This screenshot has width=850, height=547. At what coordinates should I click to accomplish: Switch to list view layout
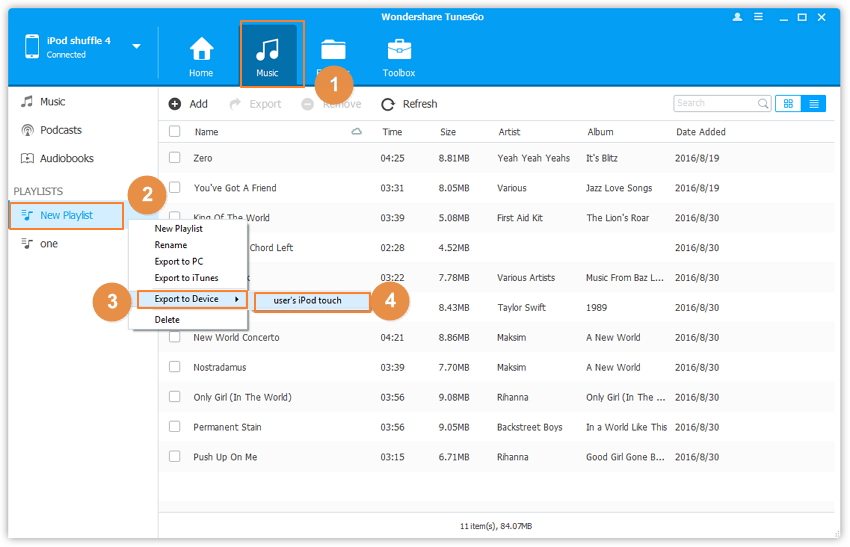(x=814, y=104)
